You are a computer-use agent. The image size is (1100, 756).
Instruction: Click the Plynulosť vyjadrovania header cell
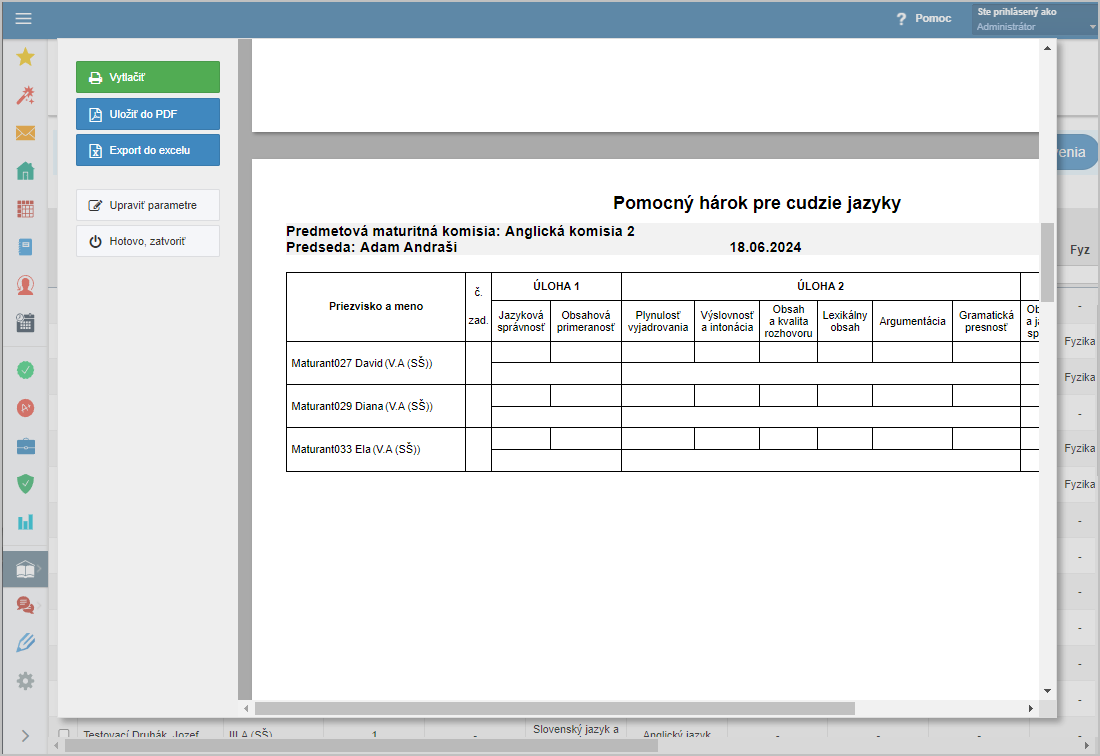(x=658, y=321)
